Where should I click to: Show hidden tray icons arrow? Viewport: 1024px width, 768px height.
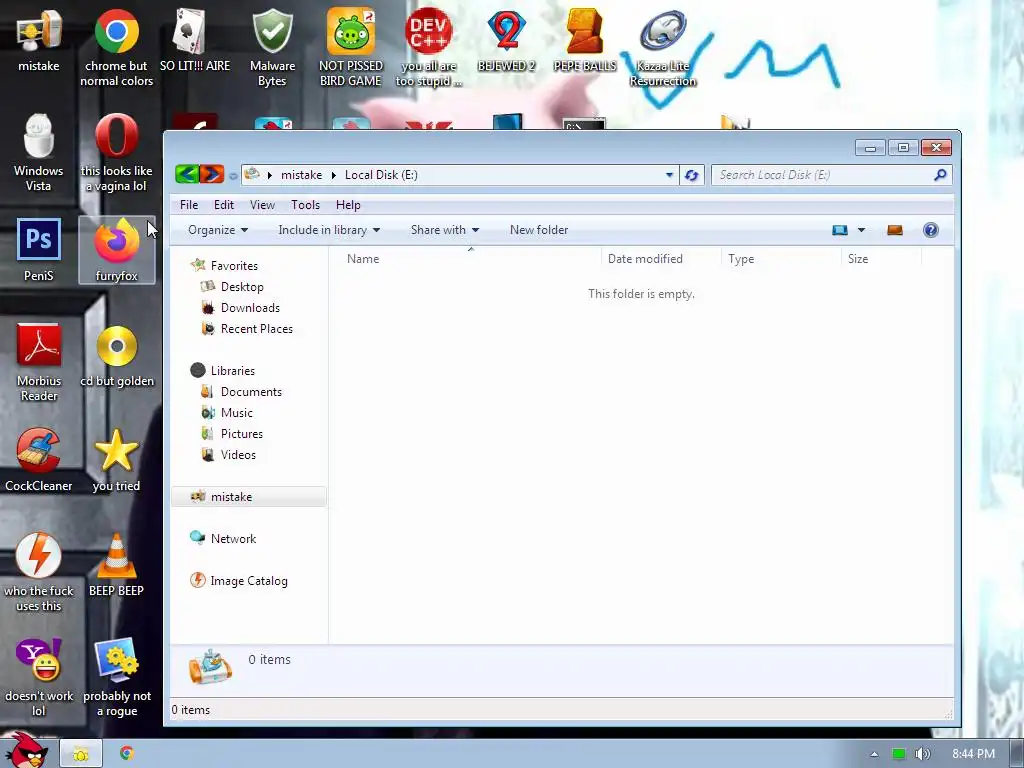pyautogui.click(x=874, y=754)
